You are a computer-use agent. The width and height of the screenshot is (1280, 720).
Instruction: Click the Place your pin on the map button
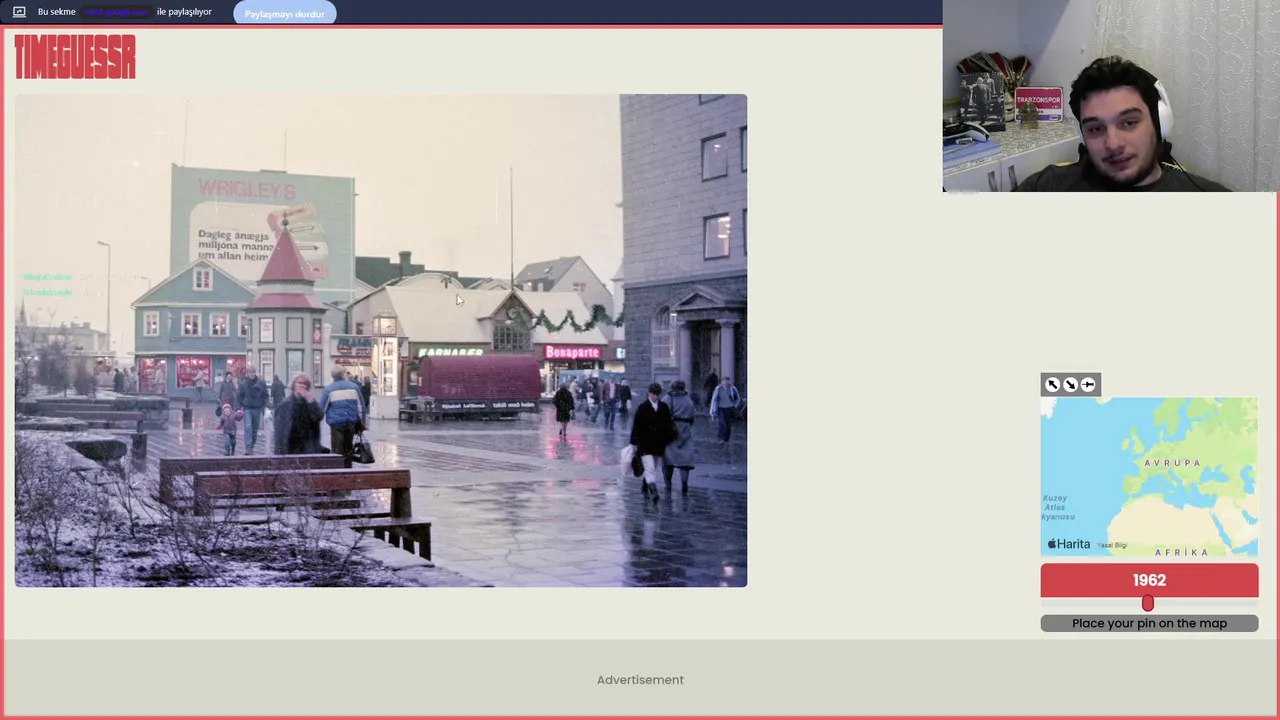pos(1149,623)
